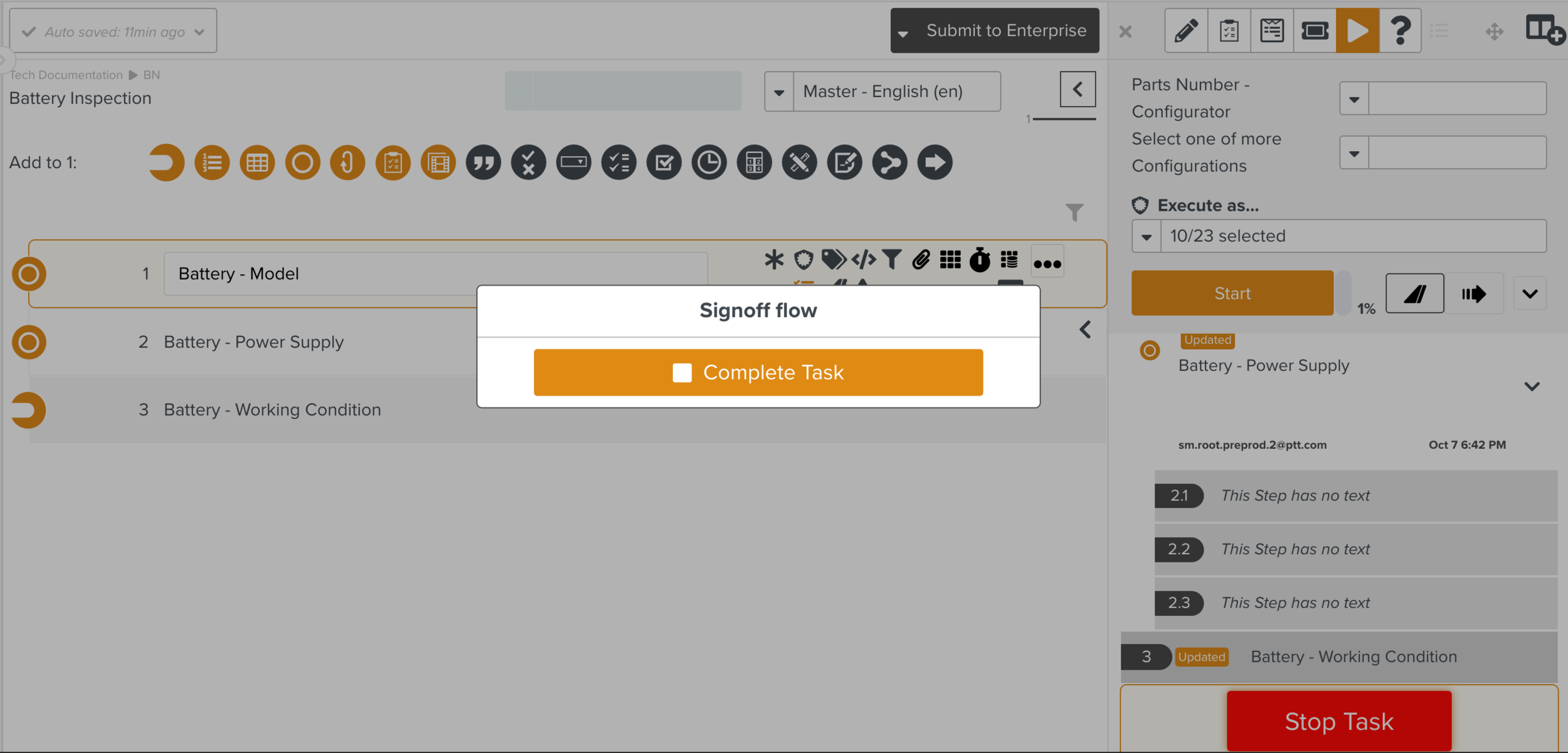1568x753 pixels.
Task: Select the ticket view icon in top toolbar
Action: 1315,30
